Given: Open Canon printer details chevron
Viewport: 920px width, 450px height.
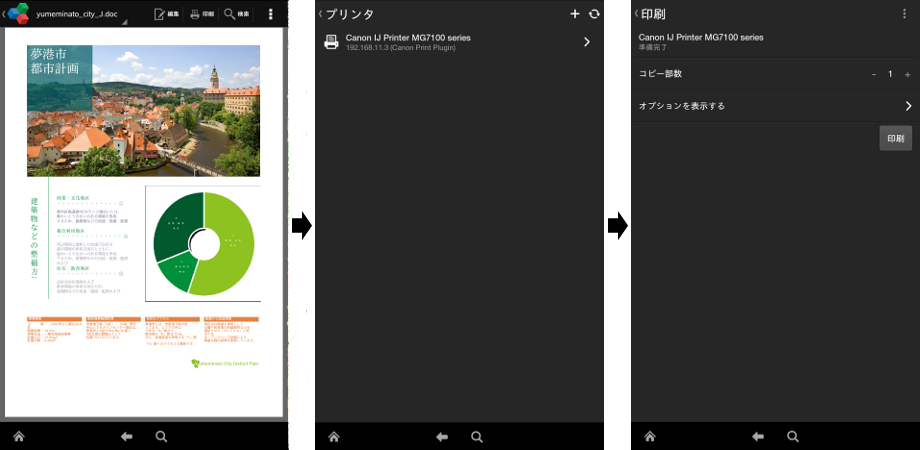Looking at the screenshot, I should [587, 42].
